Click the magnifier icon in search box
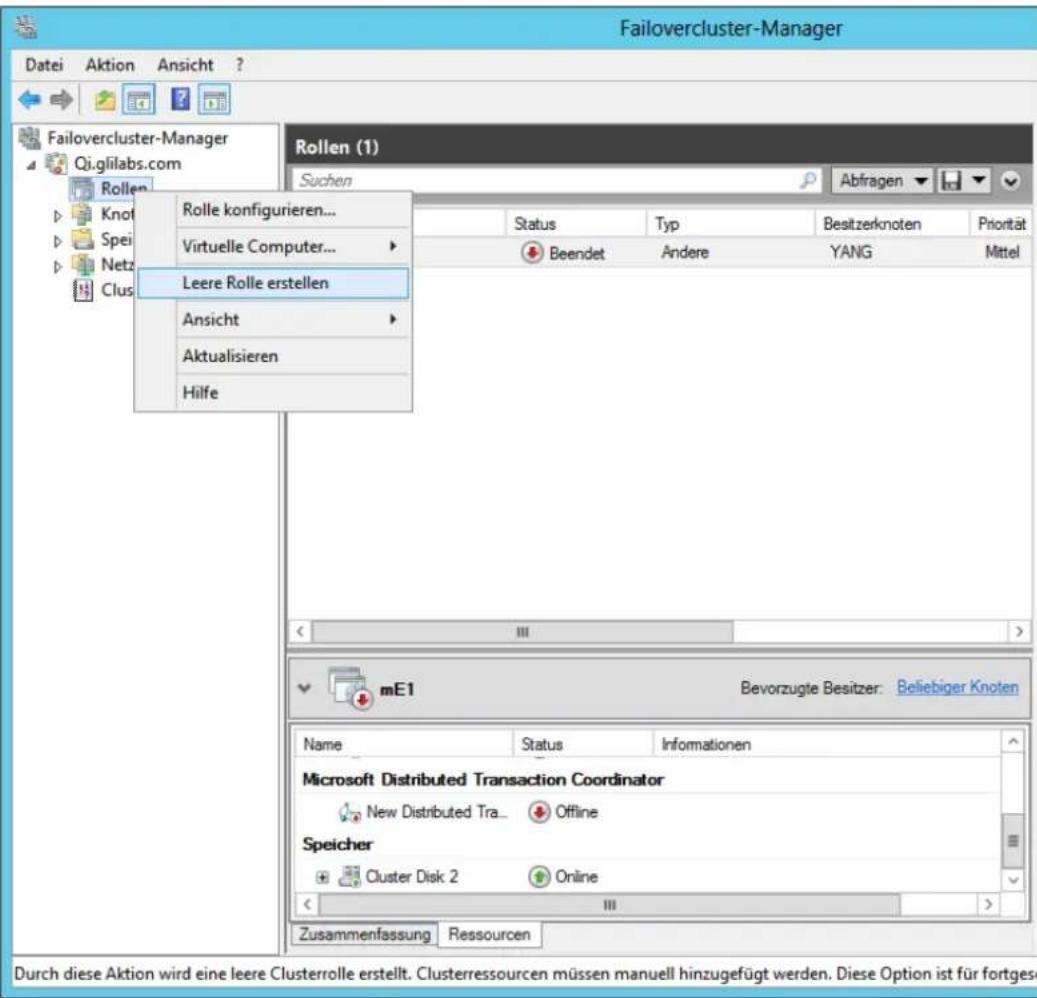1037x998 pixels. click(808, 180)
